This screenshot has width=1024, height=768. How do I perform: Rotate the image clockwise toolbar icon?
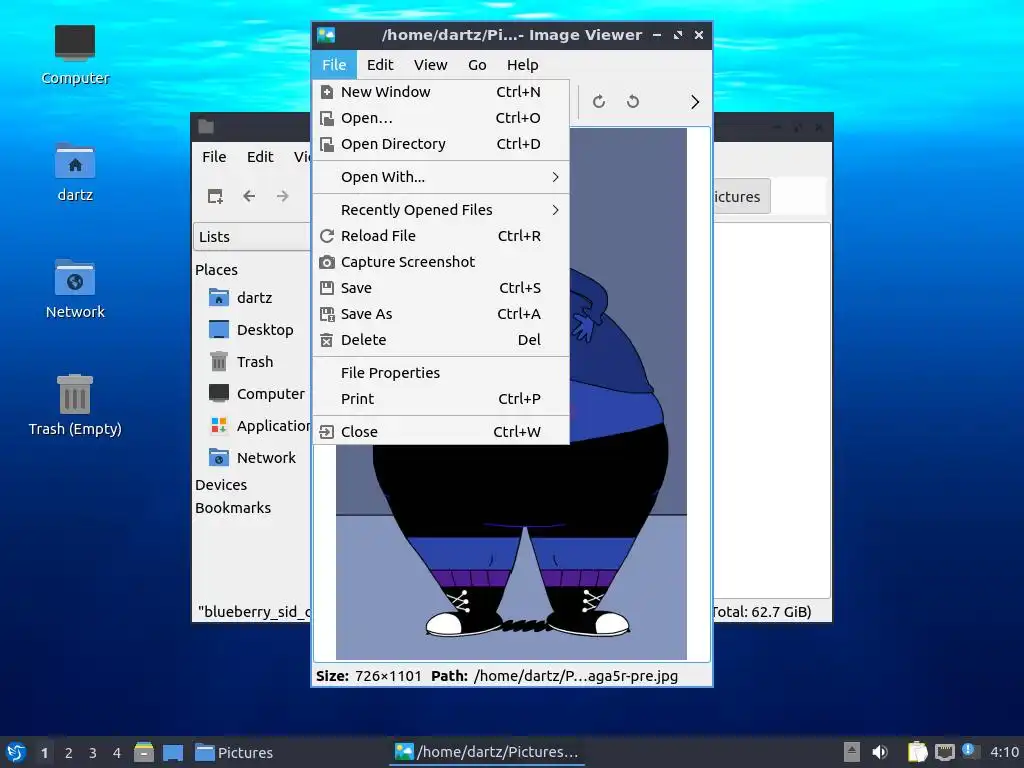coord(598,101)
